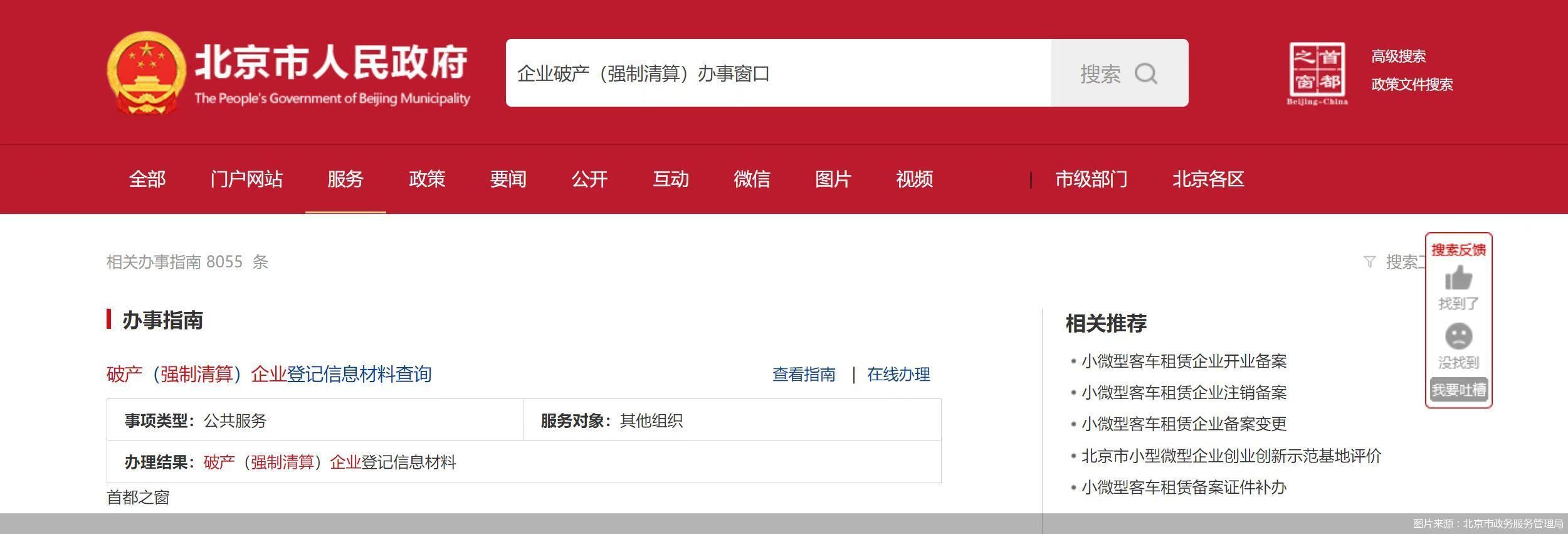Open the 高级搜索 link
This screenshot has height=534, width=1568.
point(1398,56)
